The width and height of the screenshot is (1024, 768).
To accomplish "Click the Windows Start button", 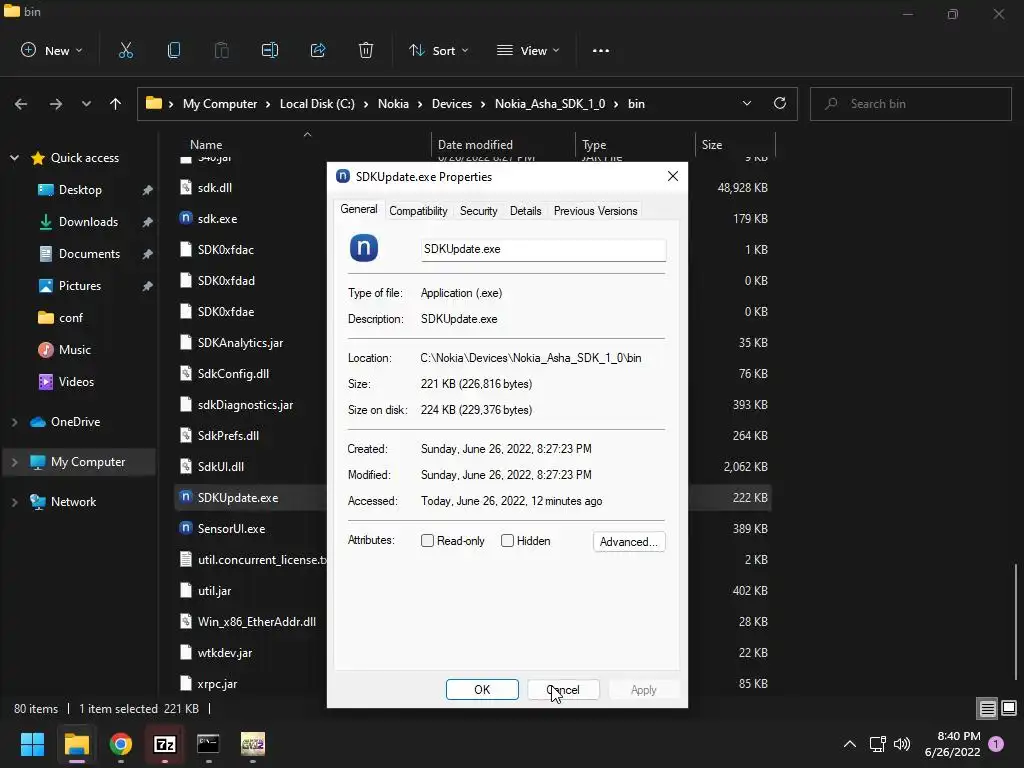I will point(32,744).
